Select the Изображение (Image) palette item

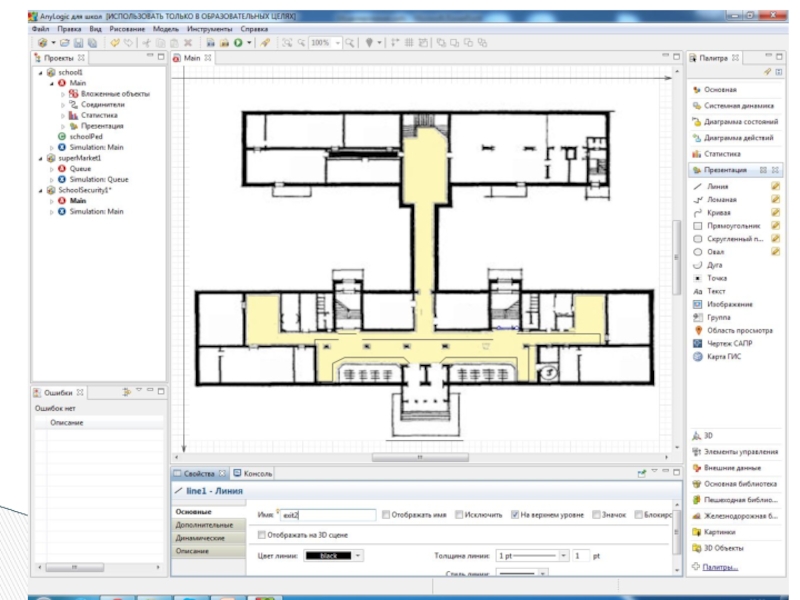click(x=728, y=304)
